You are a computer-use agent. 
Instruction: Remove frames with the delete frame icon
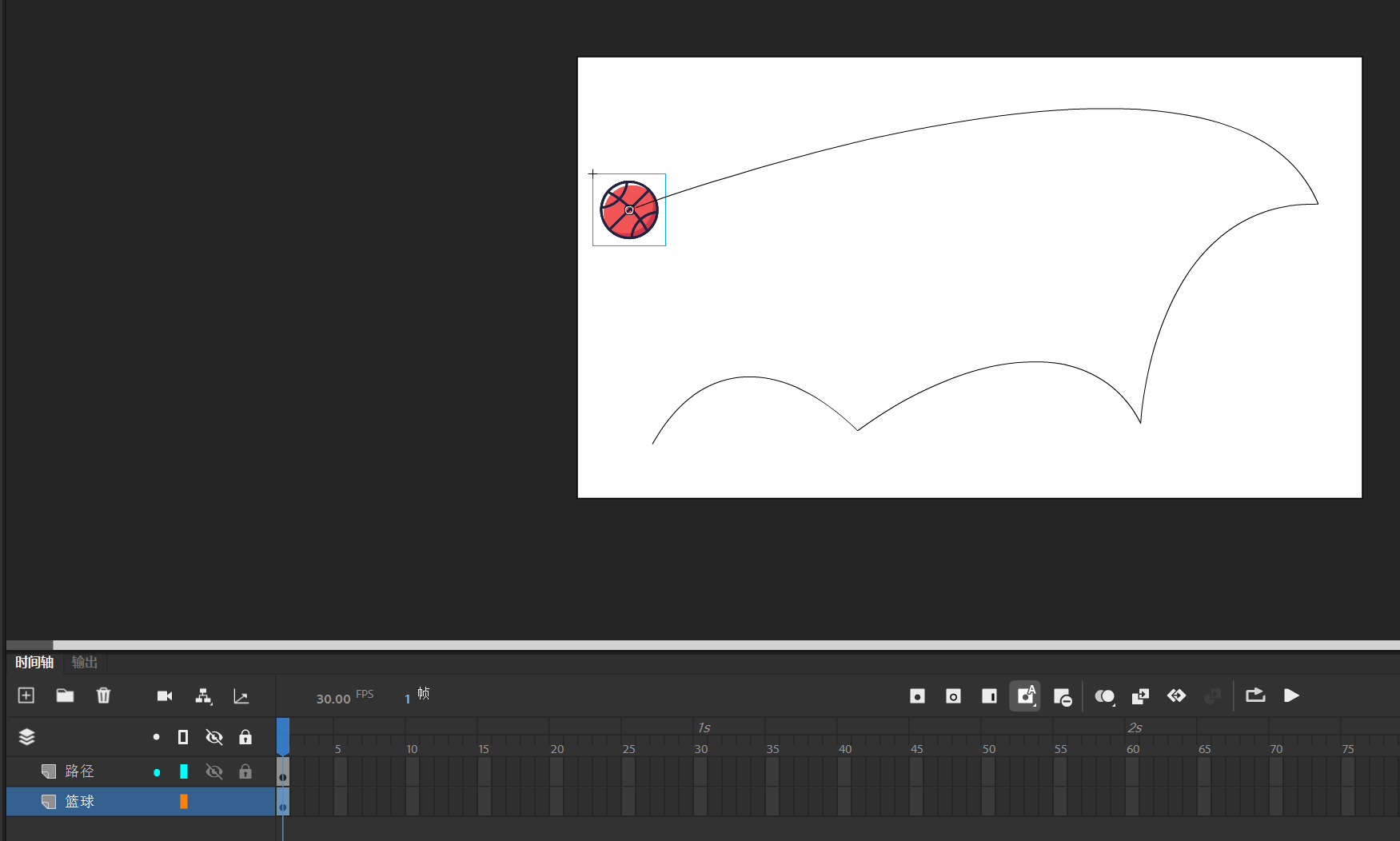(1063, 697)
